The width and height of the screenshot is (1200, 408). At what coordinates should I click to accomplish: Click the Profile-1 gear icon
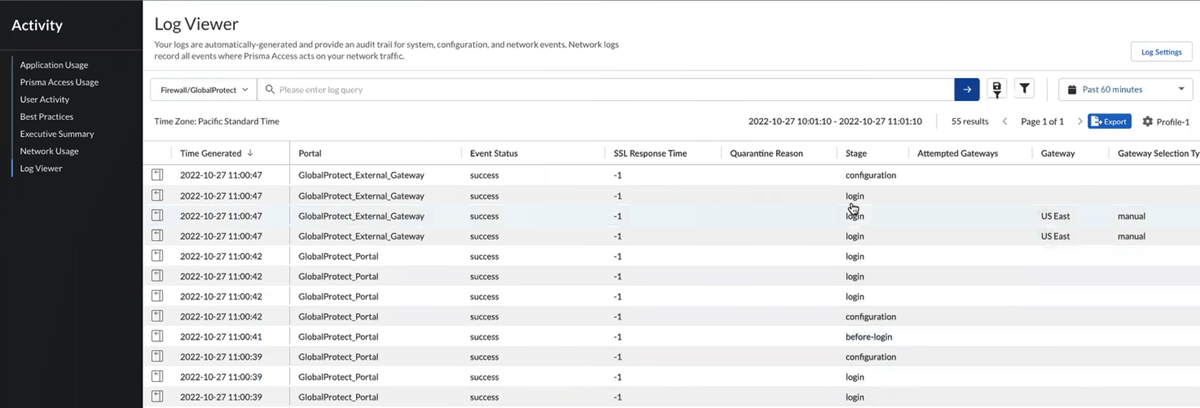pos(1147,122)
